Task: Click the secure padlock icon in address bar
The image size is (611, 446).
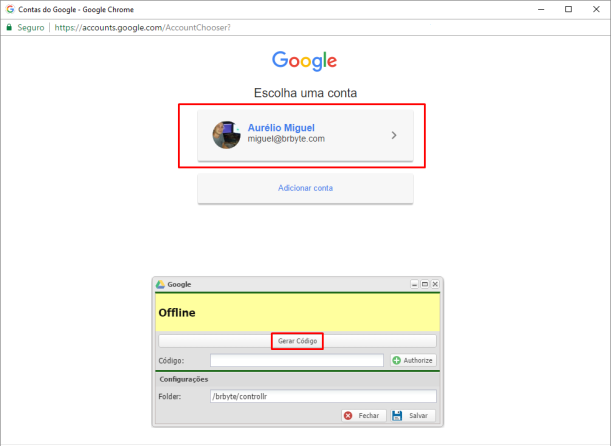Action: tap(10, 27)
